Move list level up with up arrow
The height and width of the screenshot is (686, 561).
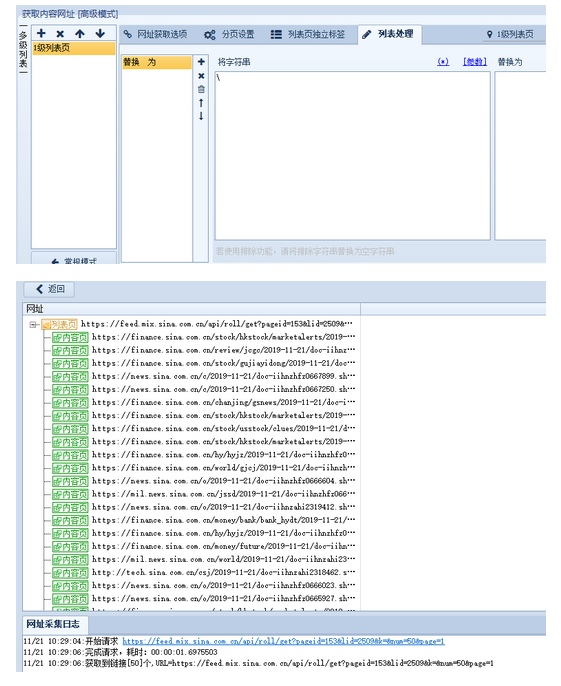[80, 33]
